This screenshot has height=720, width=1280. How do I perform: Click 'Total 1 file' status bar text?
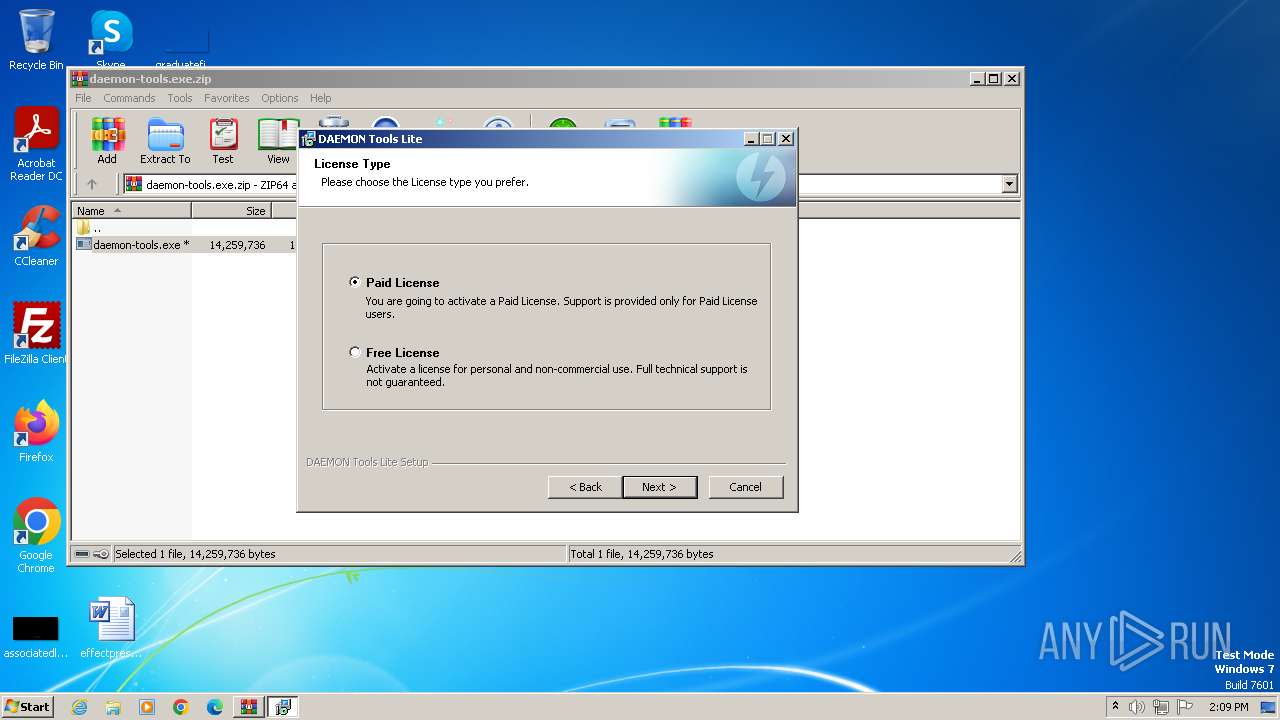642,554
